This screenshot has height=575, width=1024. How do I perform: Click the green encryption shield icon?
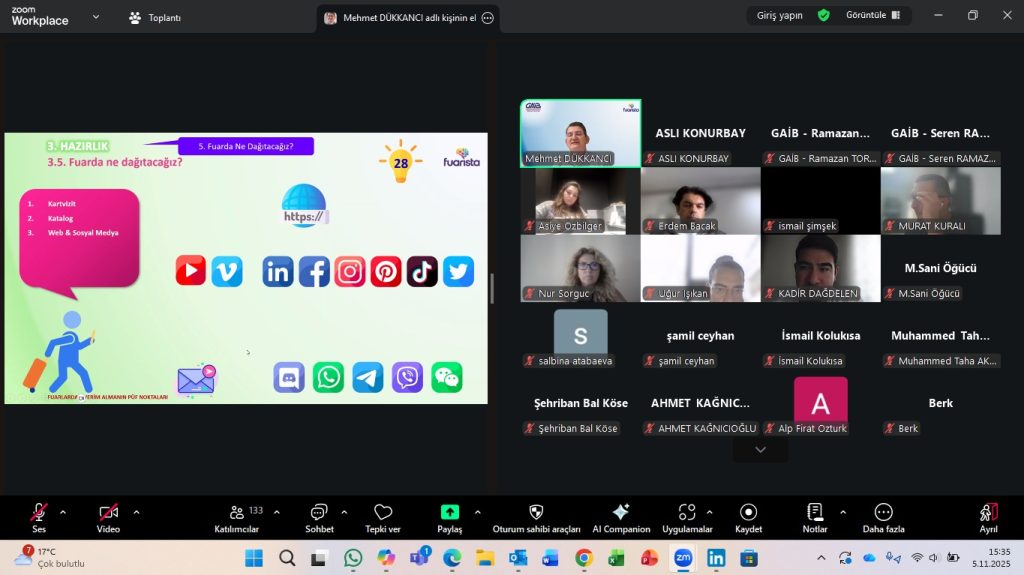click(823, 15)
